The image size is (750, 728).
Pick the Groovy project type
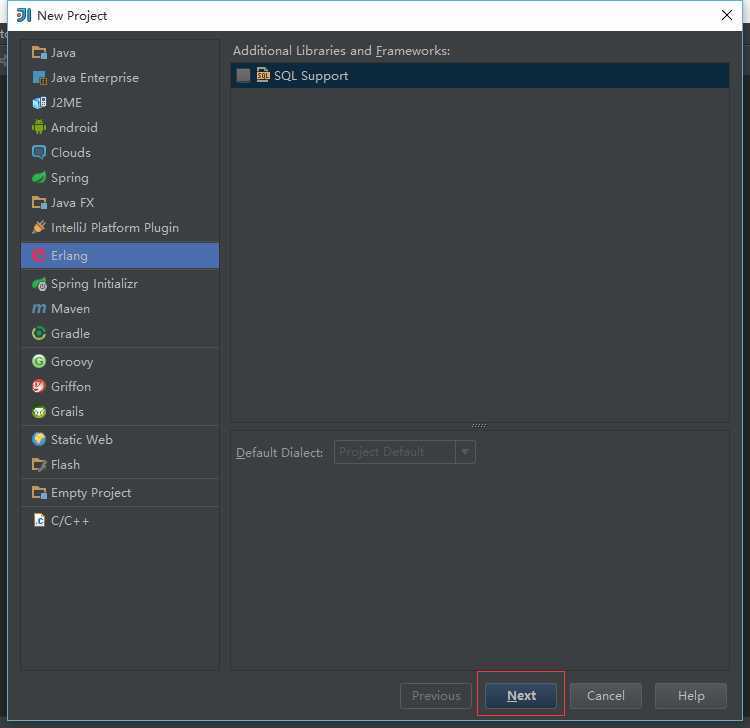coord(120,361)
